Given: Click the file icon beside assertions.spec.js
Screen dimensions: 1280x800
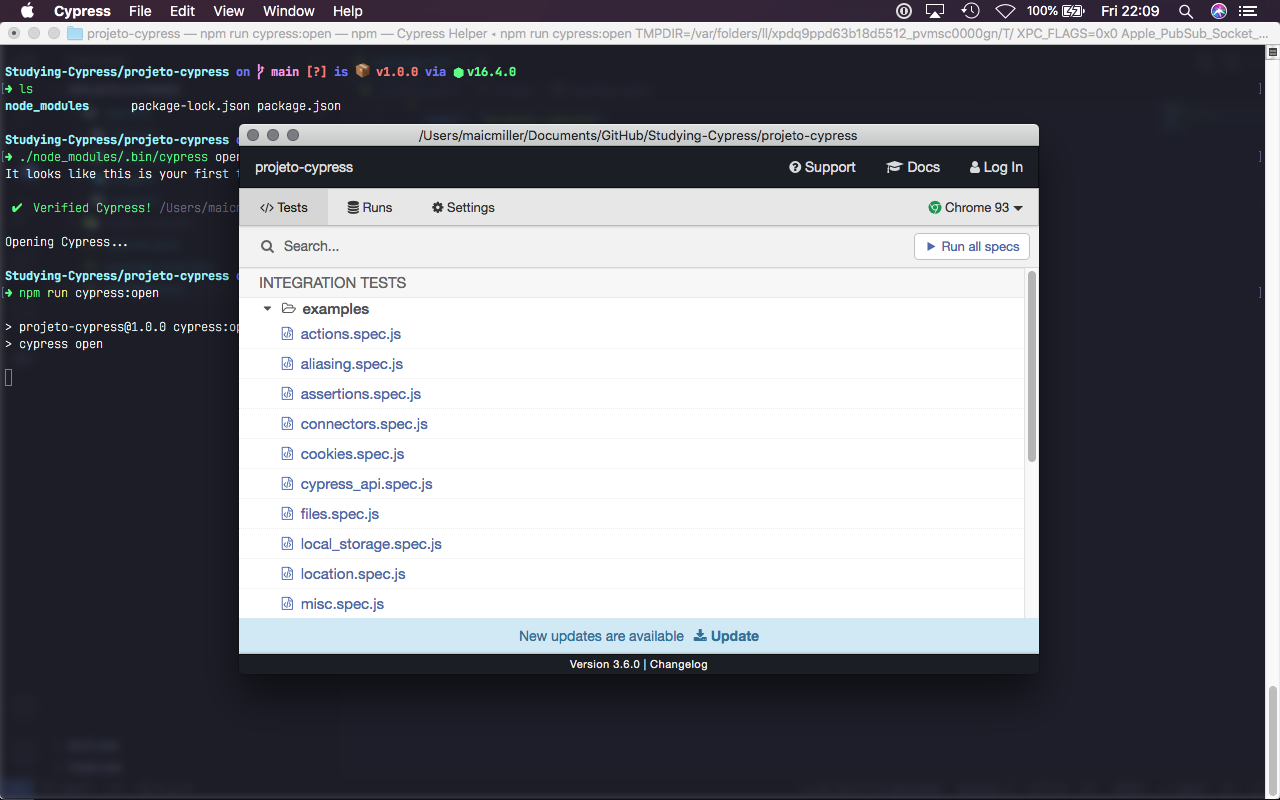Looking at the screenshot, I should tap(287, 394).
